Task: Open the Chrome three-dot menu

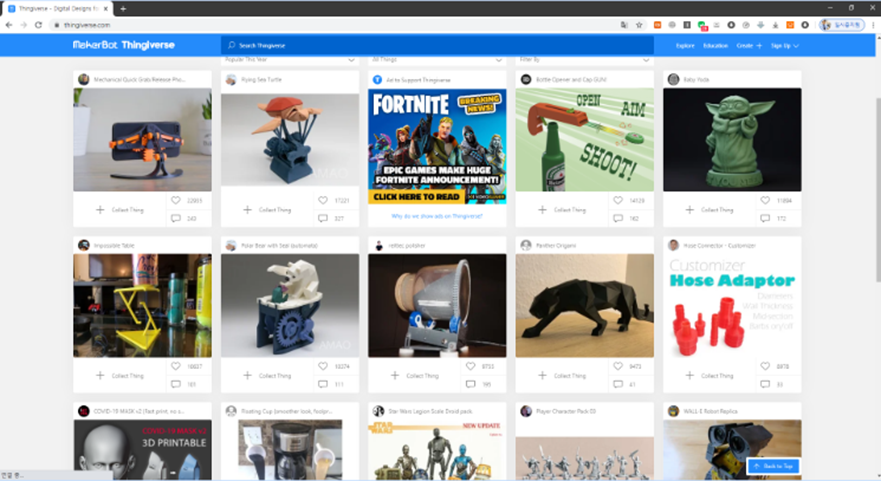Action: pyautogui.click(x=873, y=25)
